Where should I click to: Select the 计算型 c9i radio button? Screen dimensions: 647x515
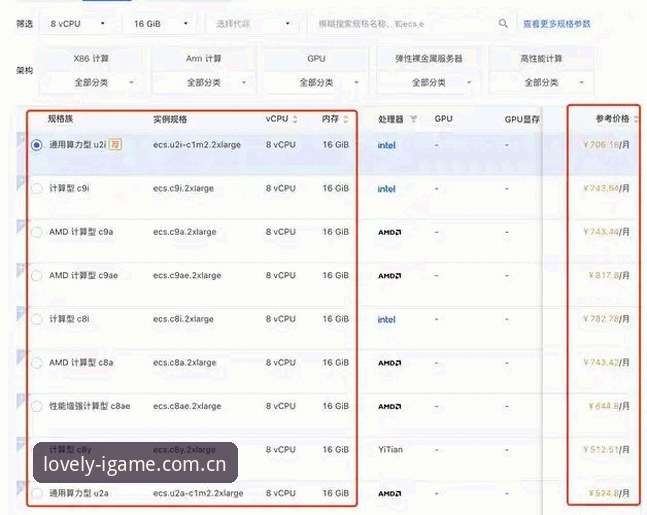pos(37,189)
